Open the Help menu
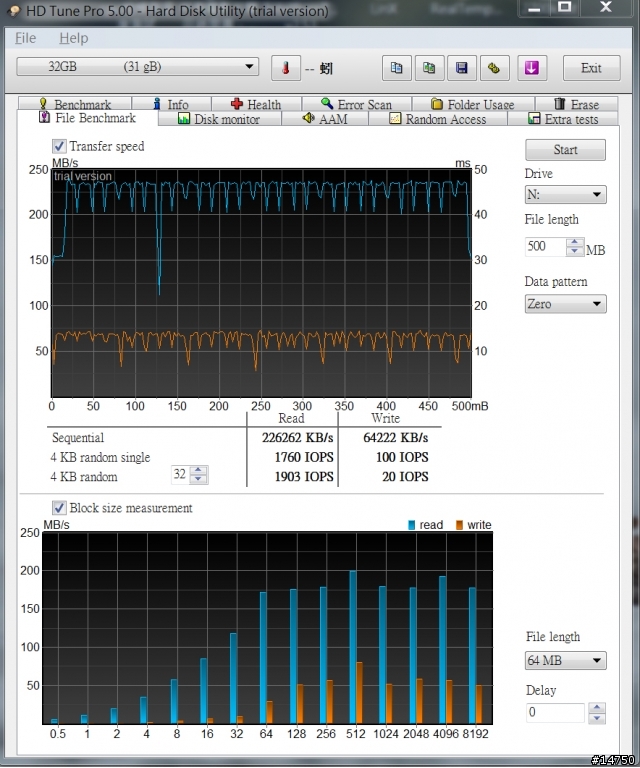This screenshot has width=640, height=768. point(73,38)
